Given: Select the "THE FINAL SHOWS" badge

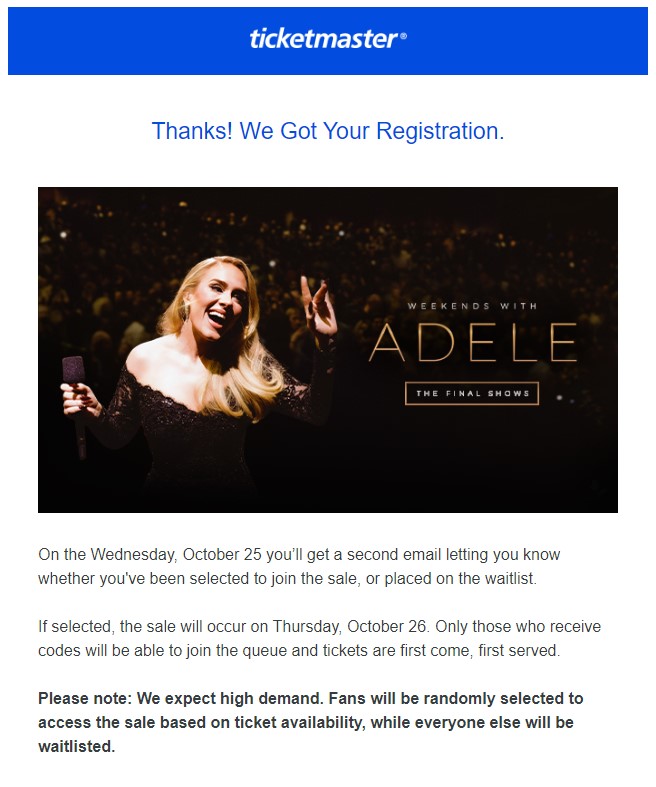Looking at the screenshot, I should 472,394.
